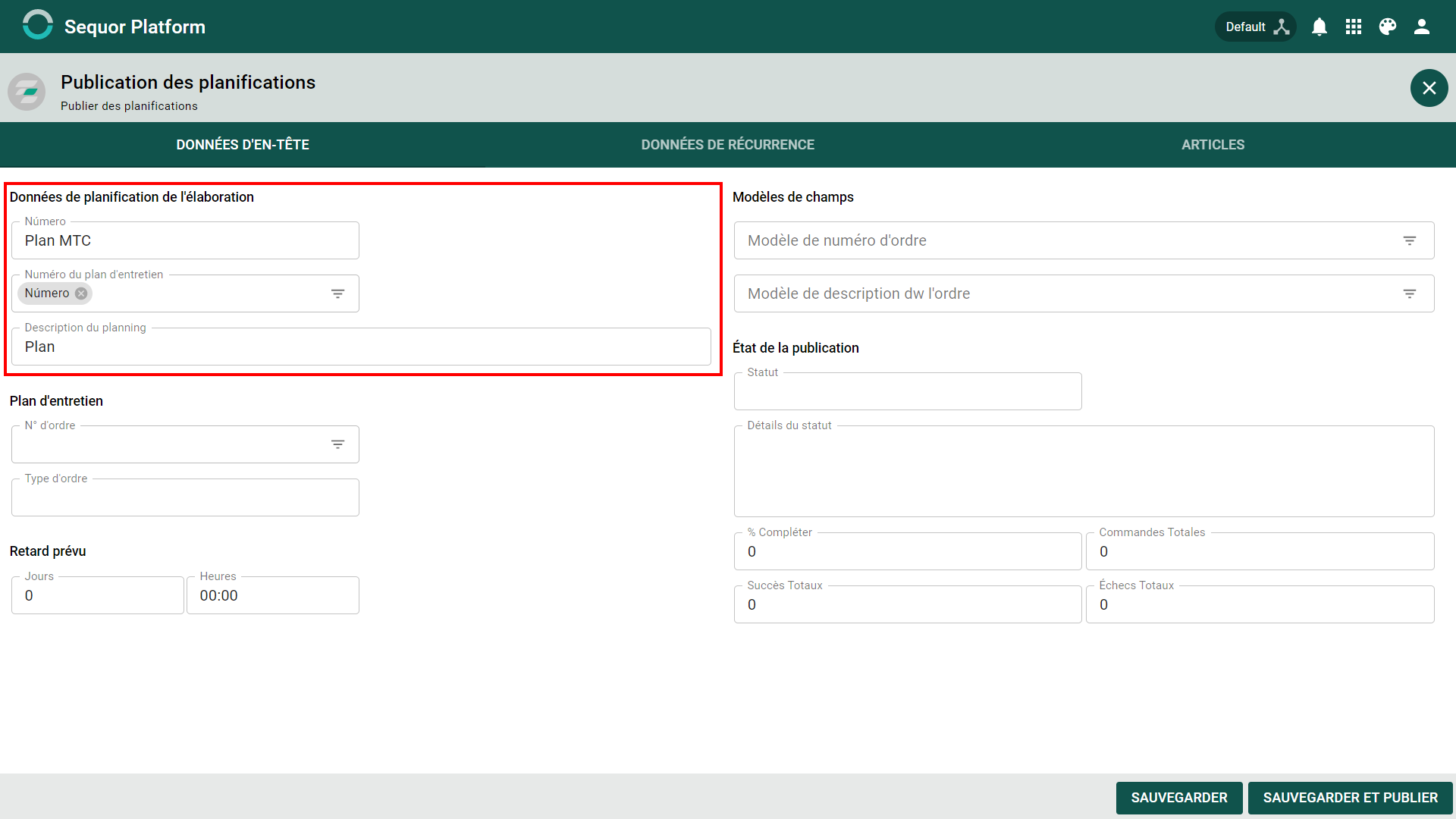Click the Commandes Totales field
Image resolution: width=1456 pixels, height=819 pixels.
coord(1260,551)
